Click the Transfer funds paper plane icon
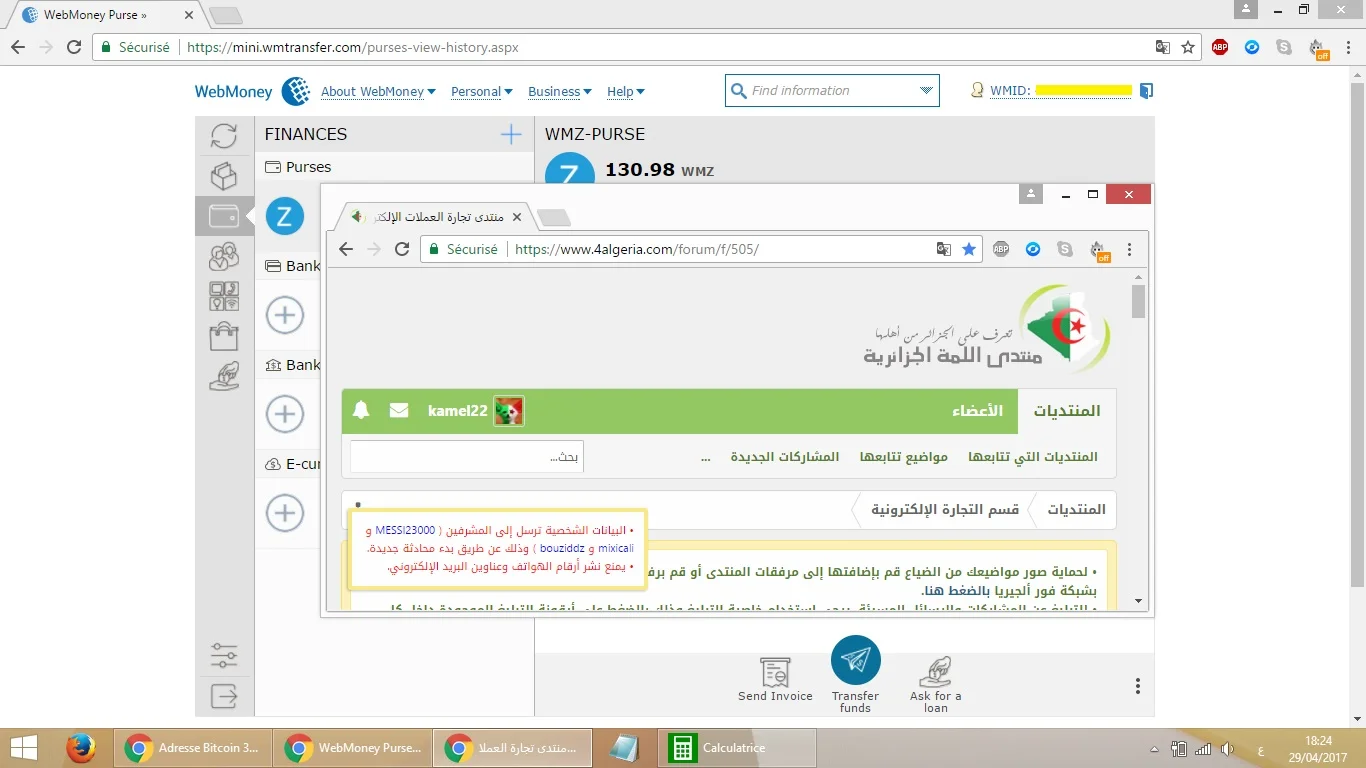Image resolution: width=1366 pixels, height=768 pixels. pos(855,660)
